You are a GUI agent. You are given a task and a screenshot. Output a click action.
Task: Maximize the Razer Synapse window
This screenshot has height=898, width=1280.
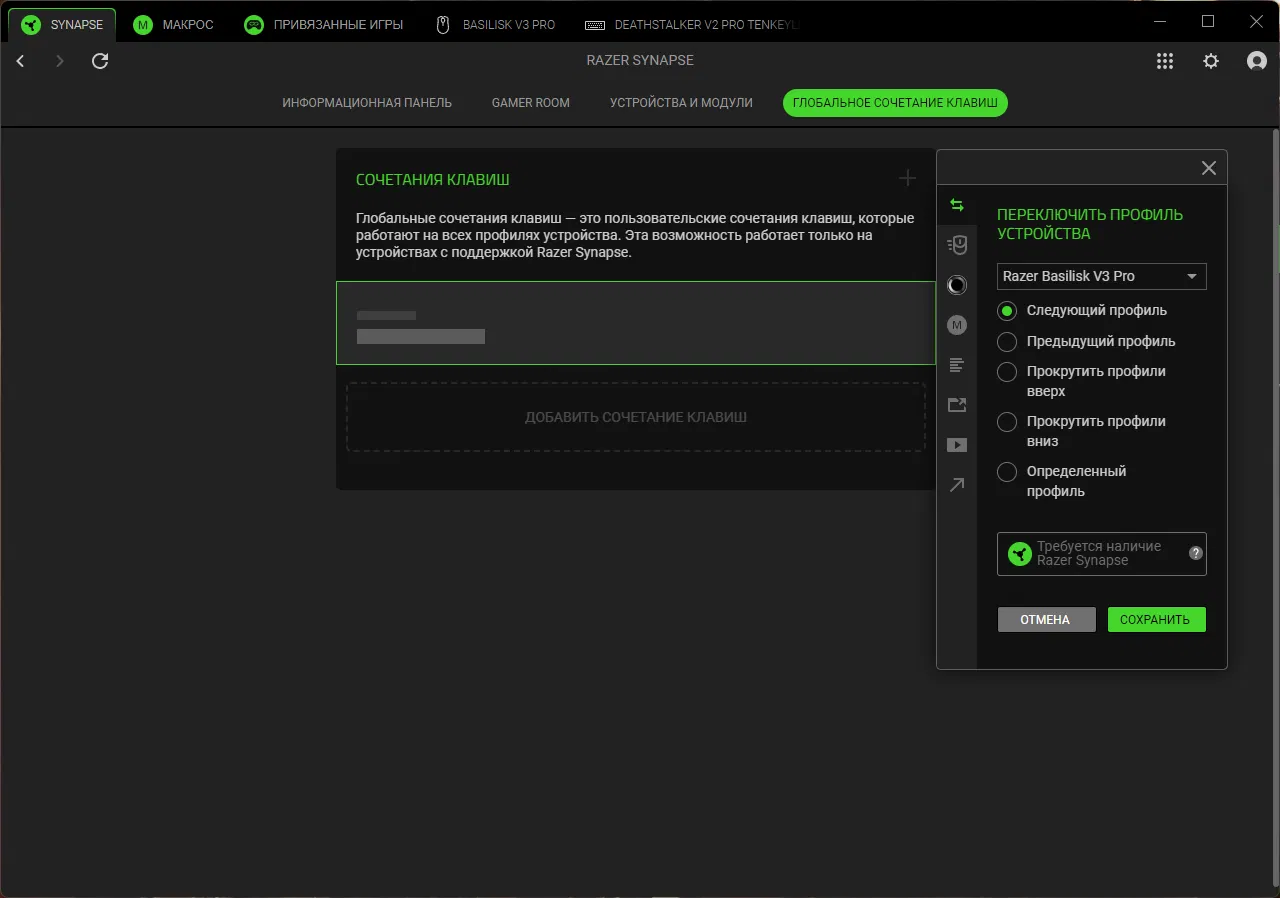[1208, 21]
